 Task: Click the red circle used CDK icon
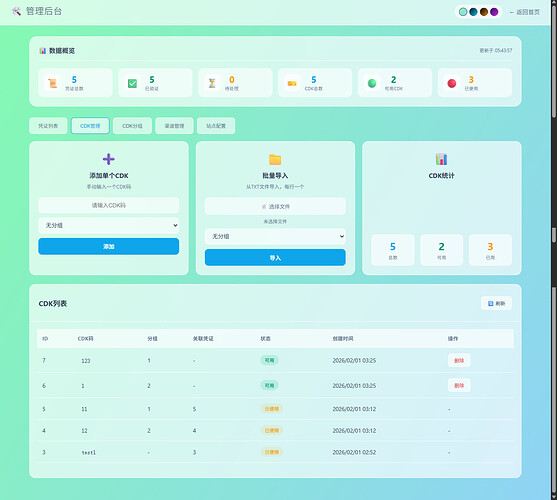tap(452, 83)
